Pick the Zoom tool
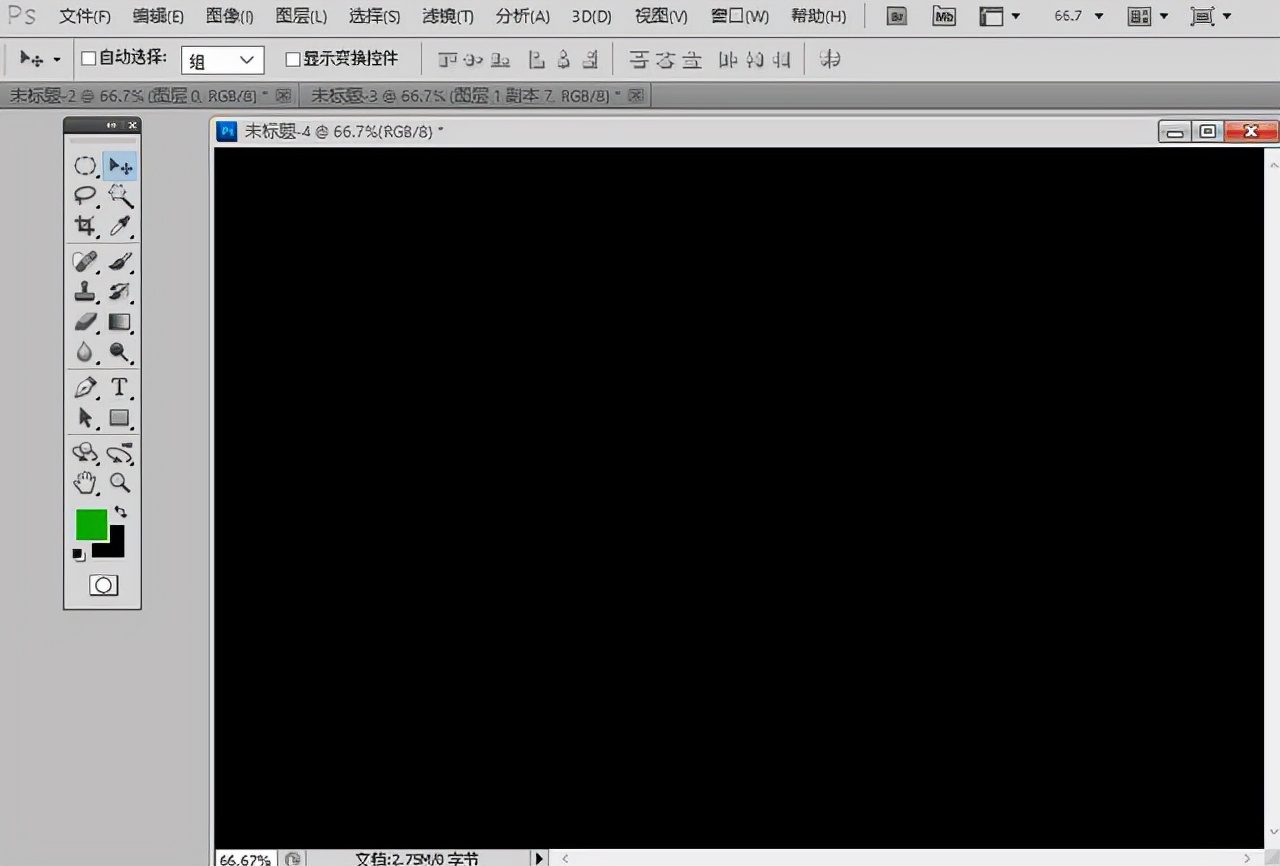The image size is (1280, 866). [x=120, y=483]
